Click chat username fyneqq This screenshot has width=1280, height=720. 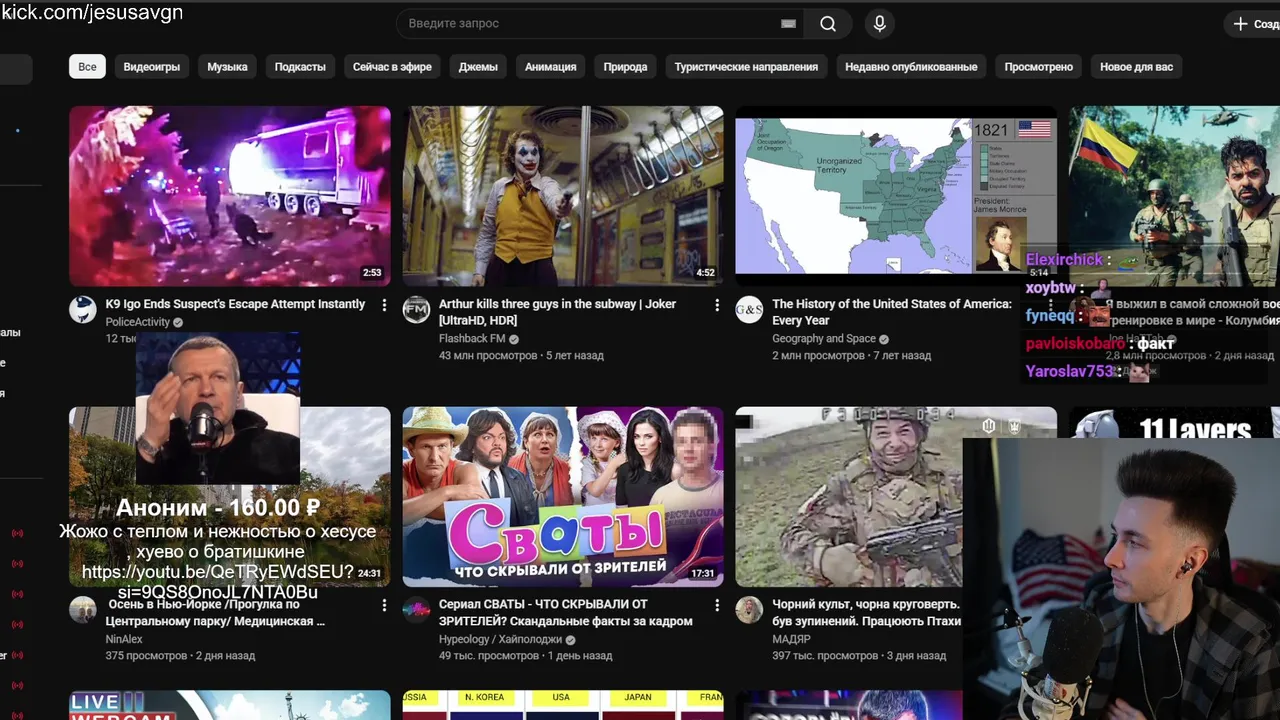[1050, 316]
